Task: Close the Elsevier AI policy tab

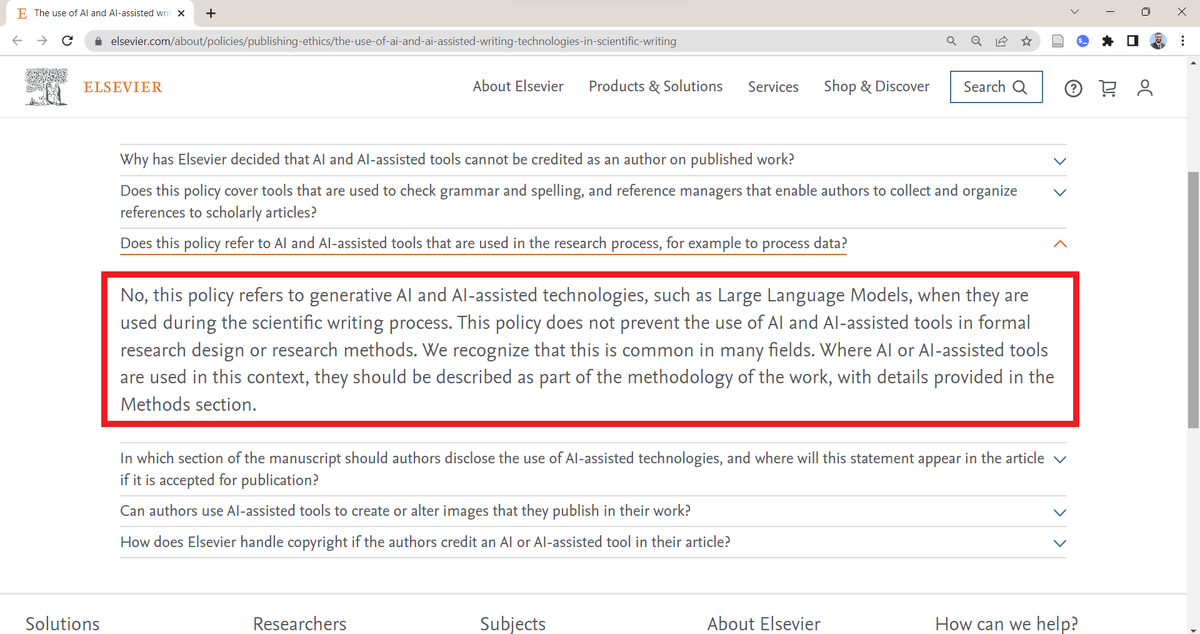Action: point(181,13)
